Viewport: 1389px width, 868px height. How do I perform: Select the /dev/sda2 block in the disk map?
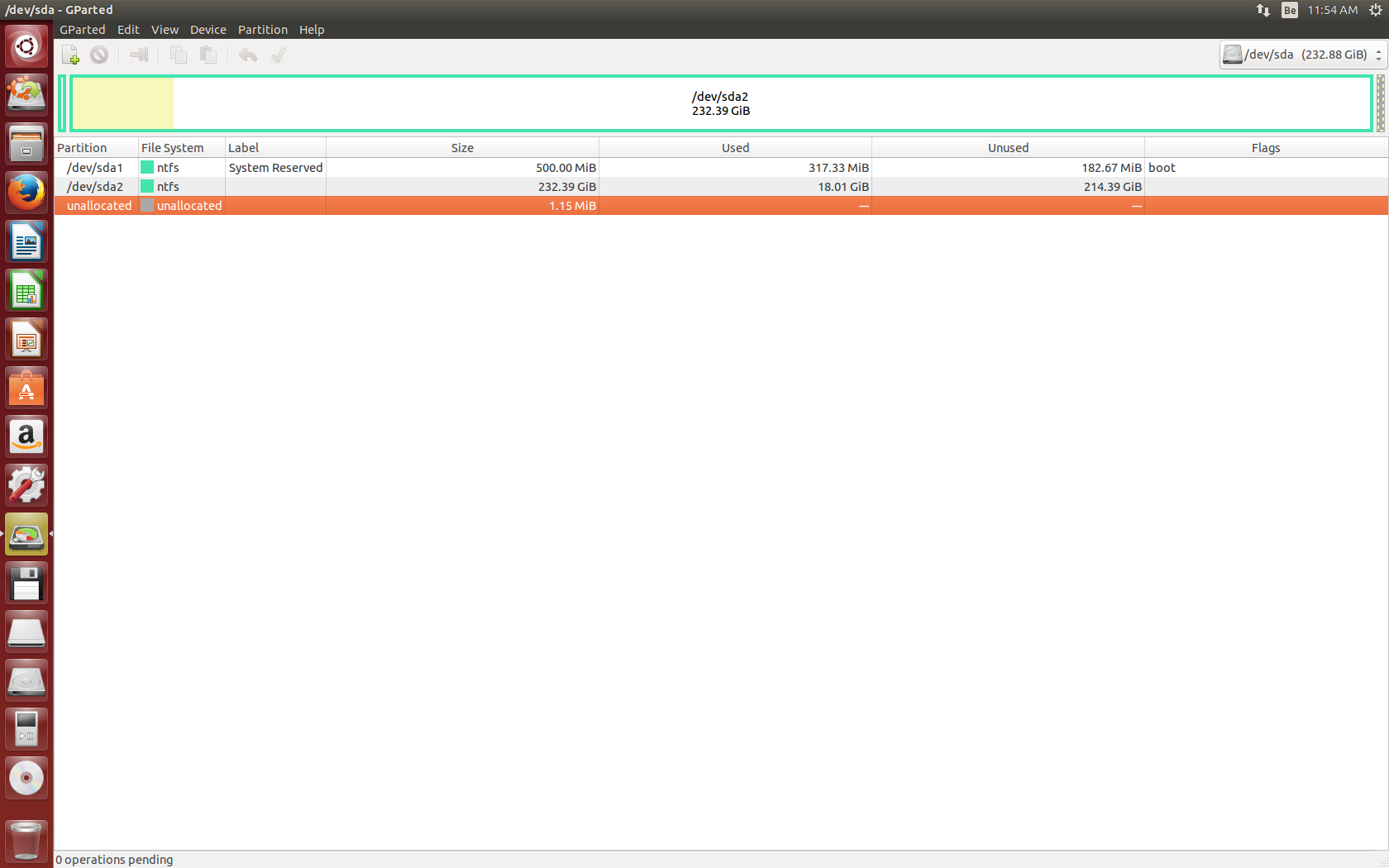pyautogui.click(x=721, y=103)
